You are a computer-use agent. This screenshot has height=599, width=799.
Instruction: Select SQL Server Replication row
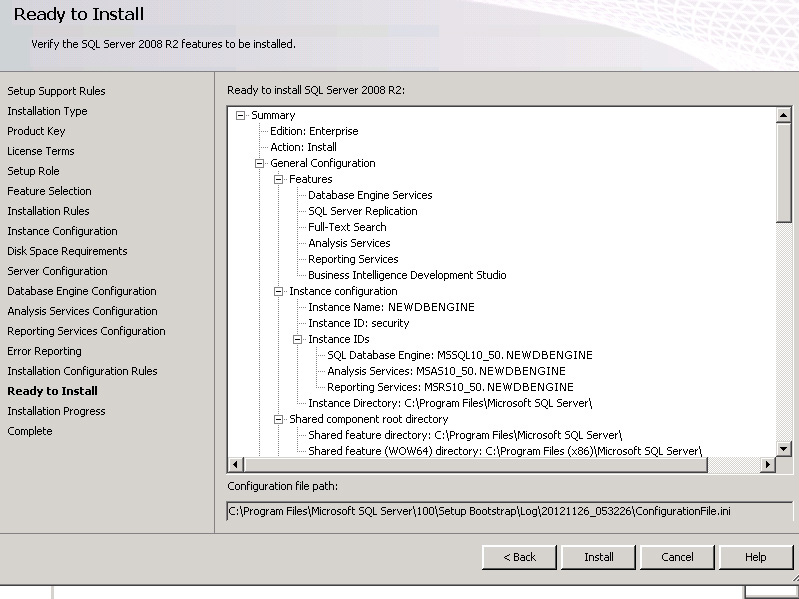[x=362, y=211]
